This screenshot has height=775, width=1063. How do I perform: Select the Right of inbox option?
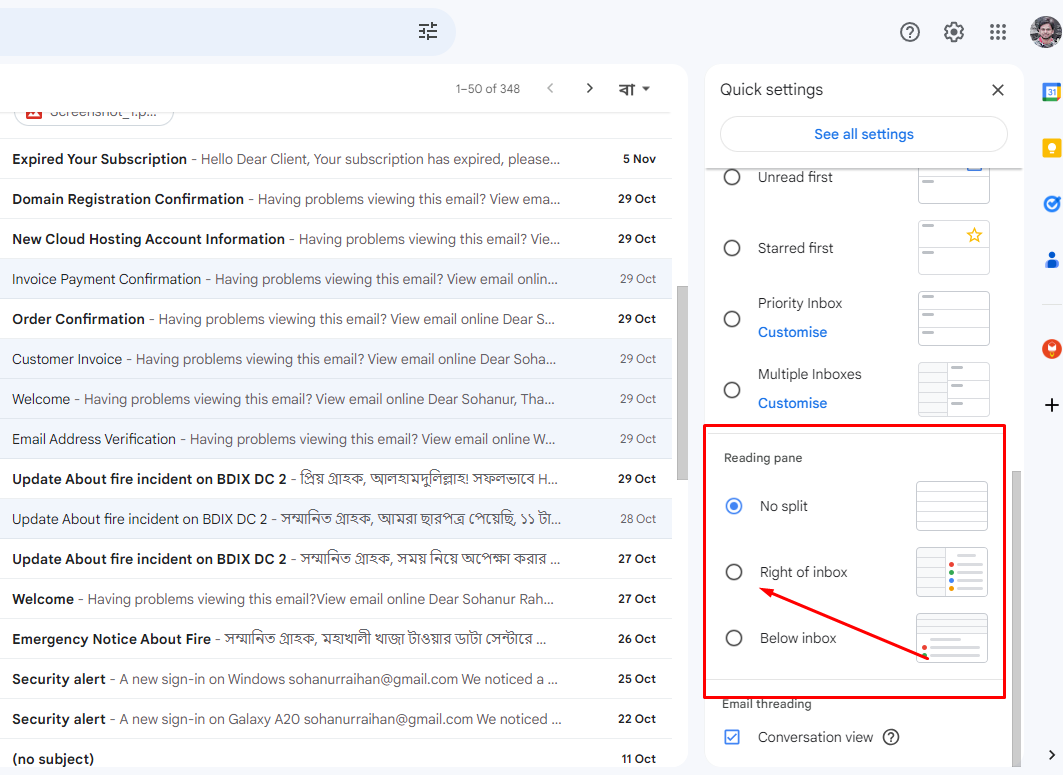point(734,572)
